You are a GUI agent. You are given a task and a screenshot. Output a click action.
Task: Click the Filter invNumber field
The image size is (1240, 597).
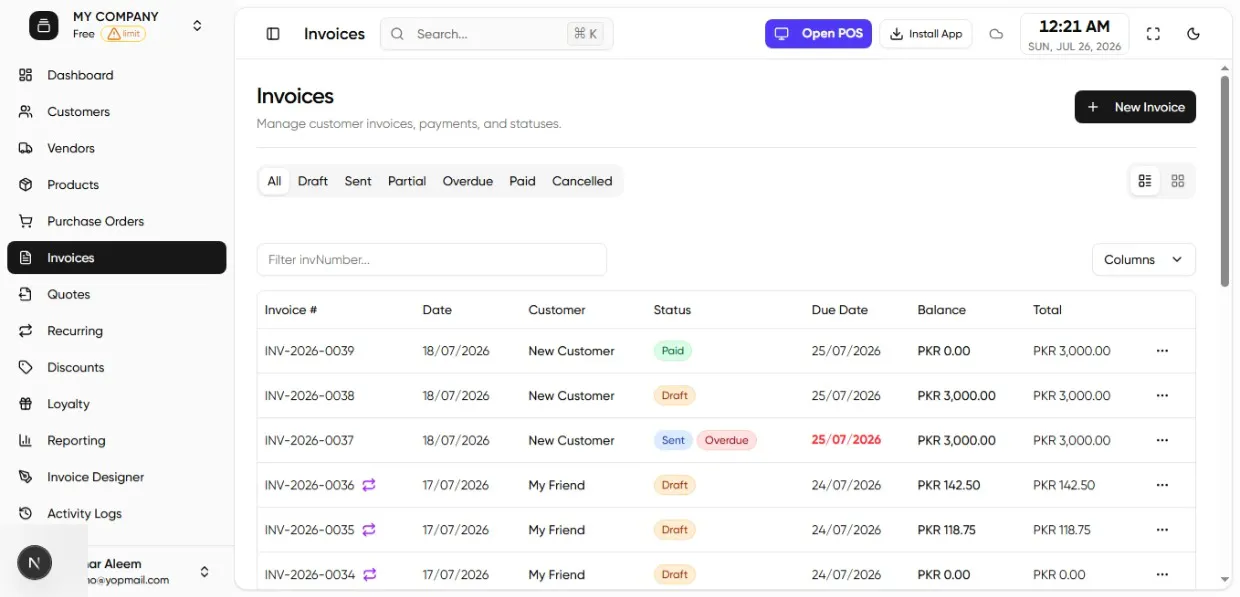[x=432, y=260]
